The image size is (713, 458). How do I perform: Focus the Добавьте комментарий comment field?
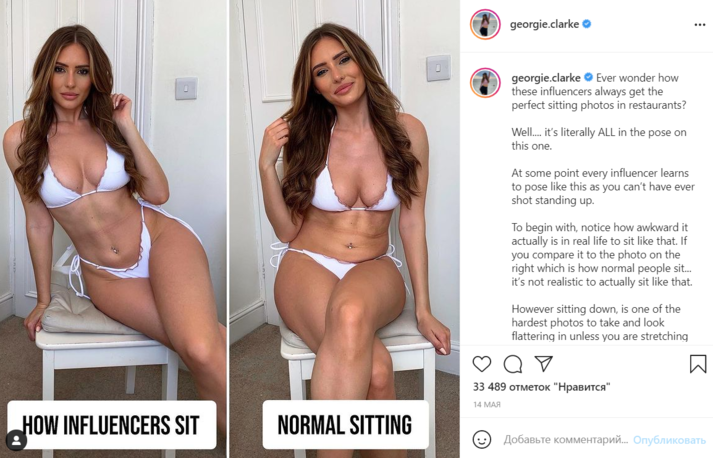[x=565, y=440]
